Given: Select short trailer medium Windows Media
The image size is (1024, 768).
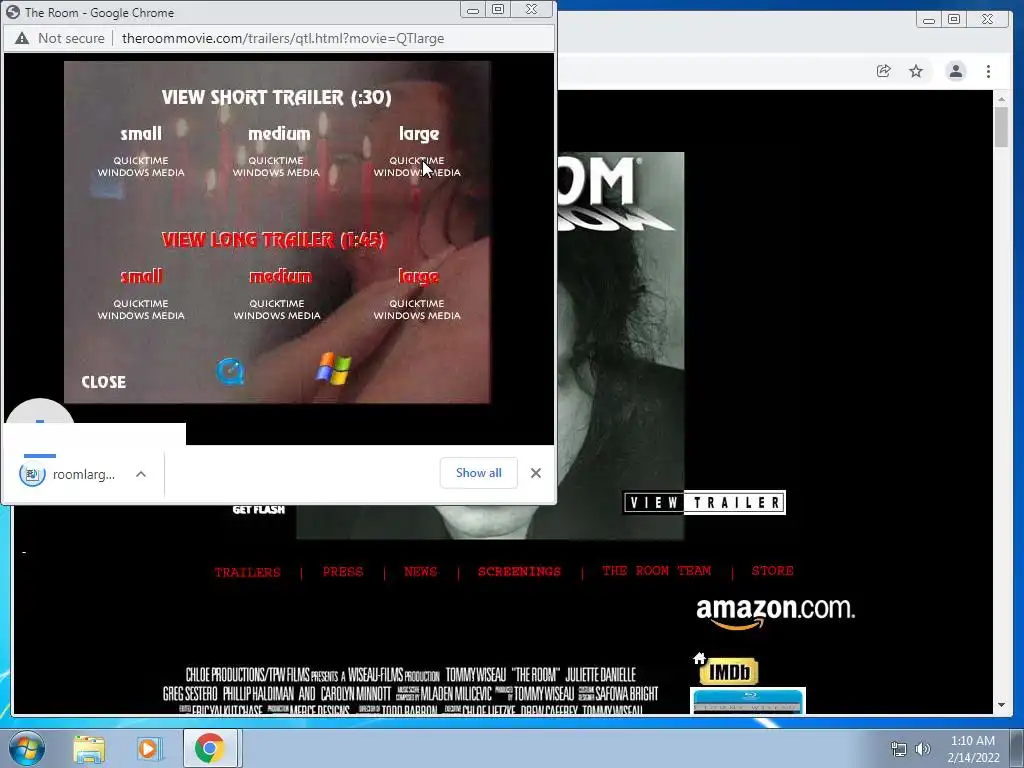Looking at the screenshot, I should (276, 172).
